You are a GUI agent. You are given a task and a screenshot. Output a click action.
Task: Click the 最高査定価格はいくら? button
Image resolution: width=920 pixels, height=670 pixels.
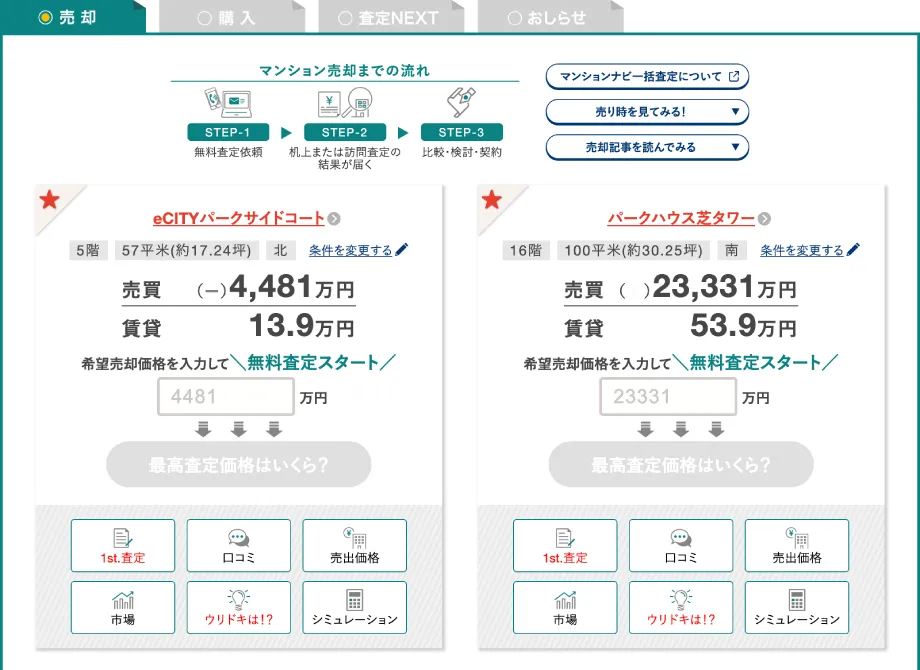click(x=238, y=464)
